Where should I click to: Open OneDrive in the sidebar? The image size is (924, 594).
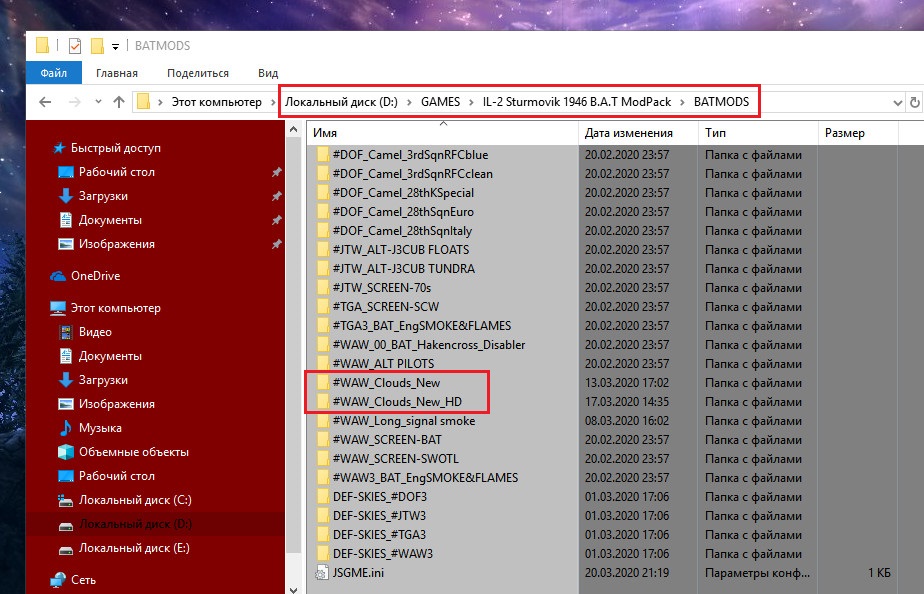(95, 276)
